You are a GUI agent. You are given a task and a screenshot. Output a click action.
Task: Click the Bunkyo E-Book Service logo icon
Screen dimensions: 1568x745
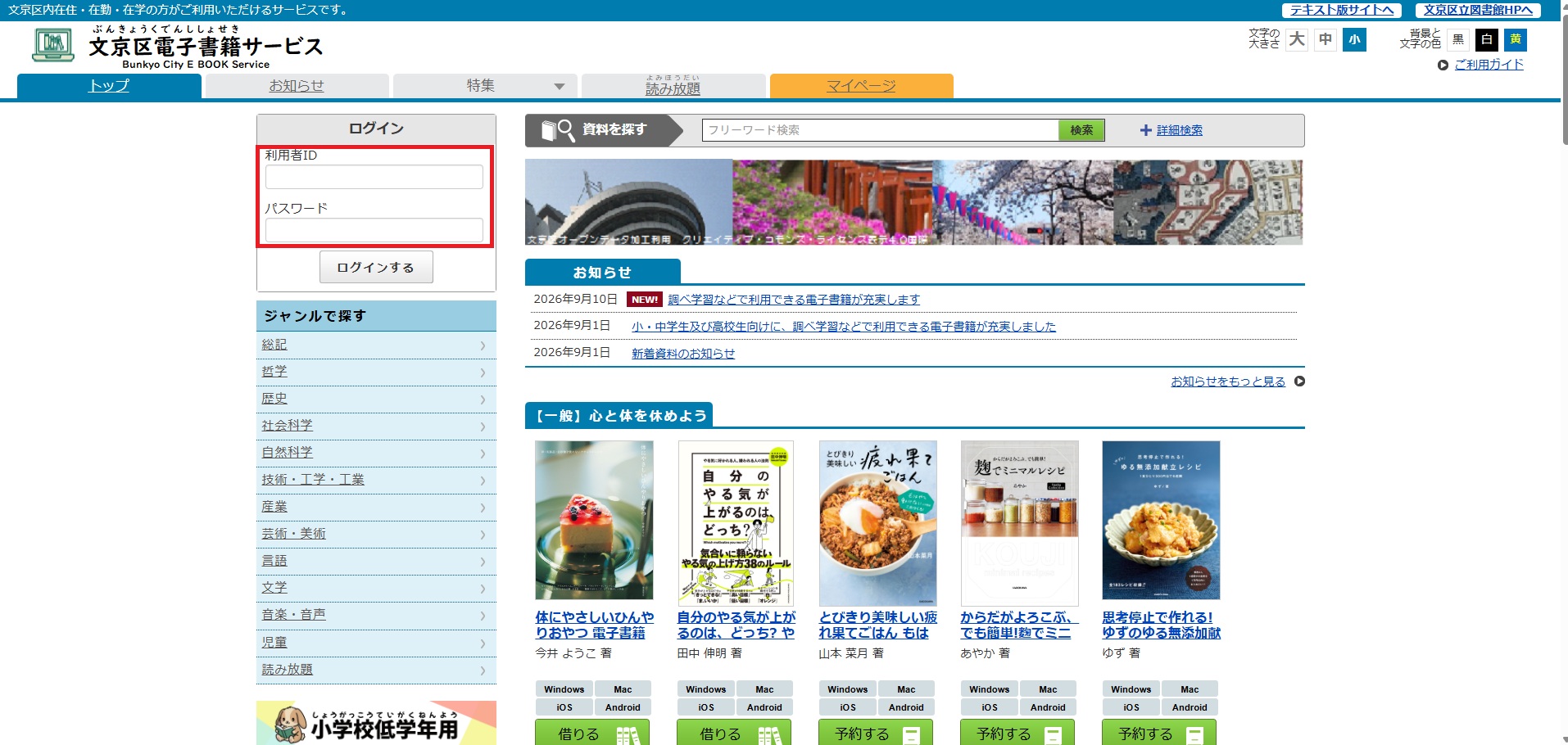tap(53, 45)
